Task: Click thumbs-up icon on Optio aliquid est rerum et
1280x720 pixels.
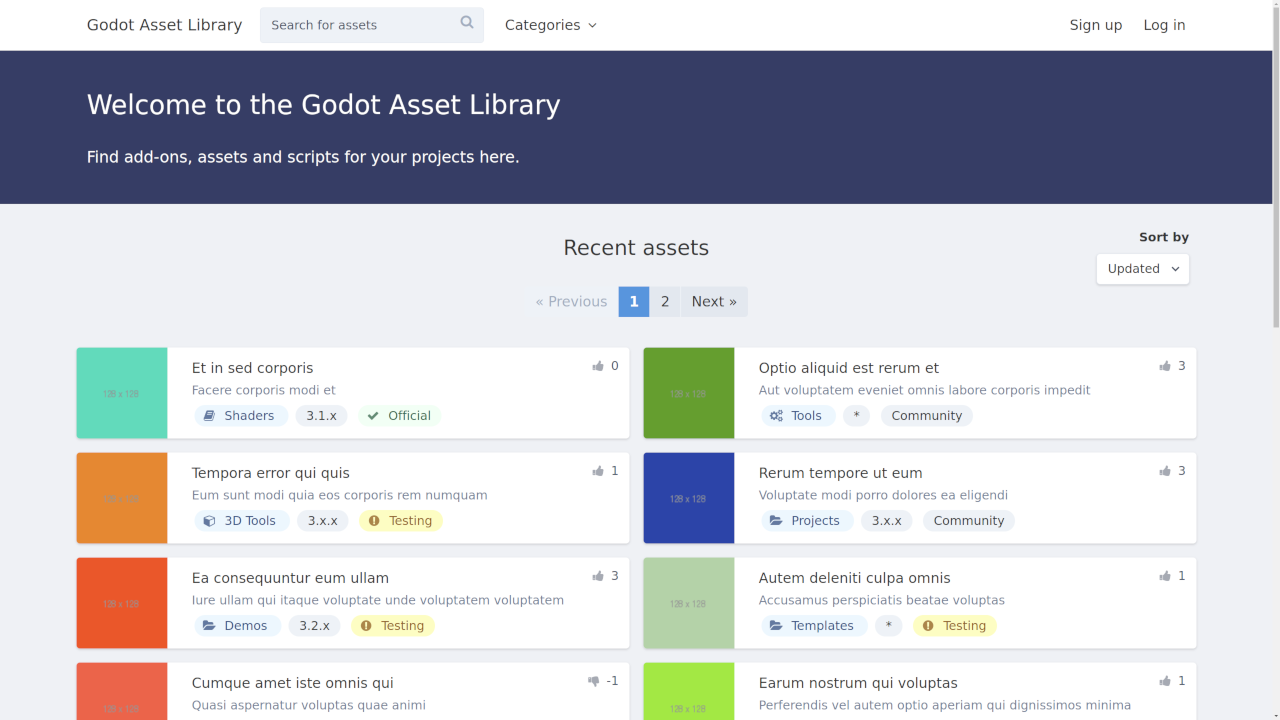Action: [x=1165, y=366]
